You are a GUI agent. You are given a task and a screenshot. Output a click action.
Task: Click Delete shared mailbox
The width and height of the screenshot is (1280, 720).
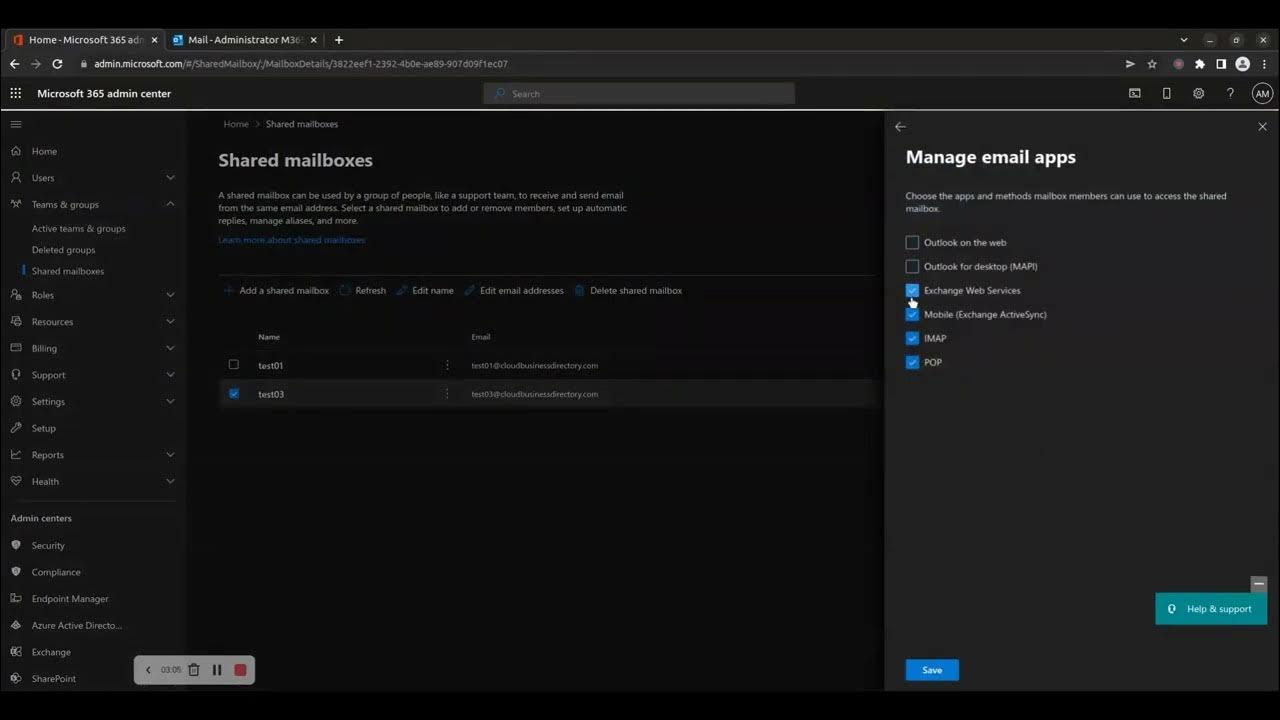[628, 290]
